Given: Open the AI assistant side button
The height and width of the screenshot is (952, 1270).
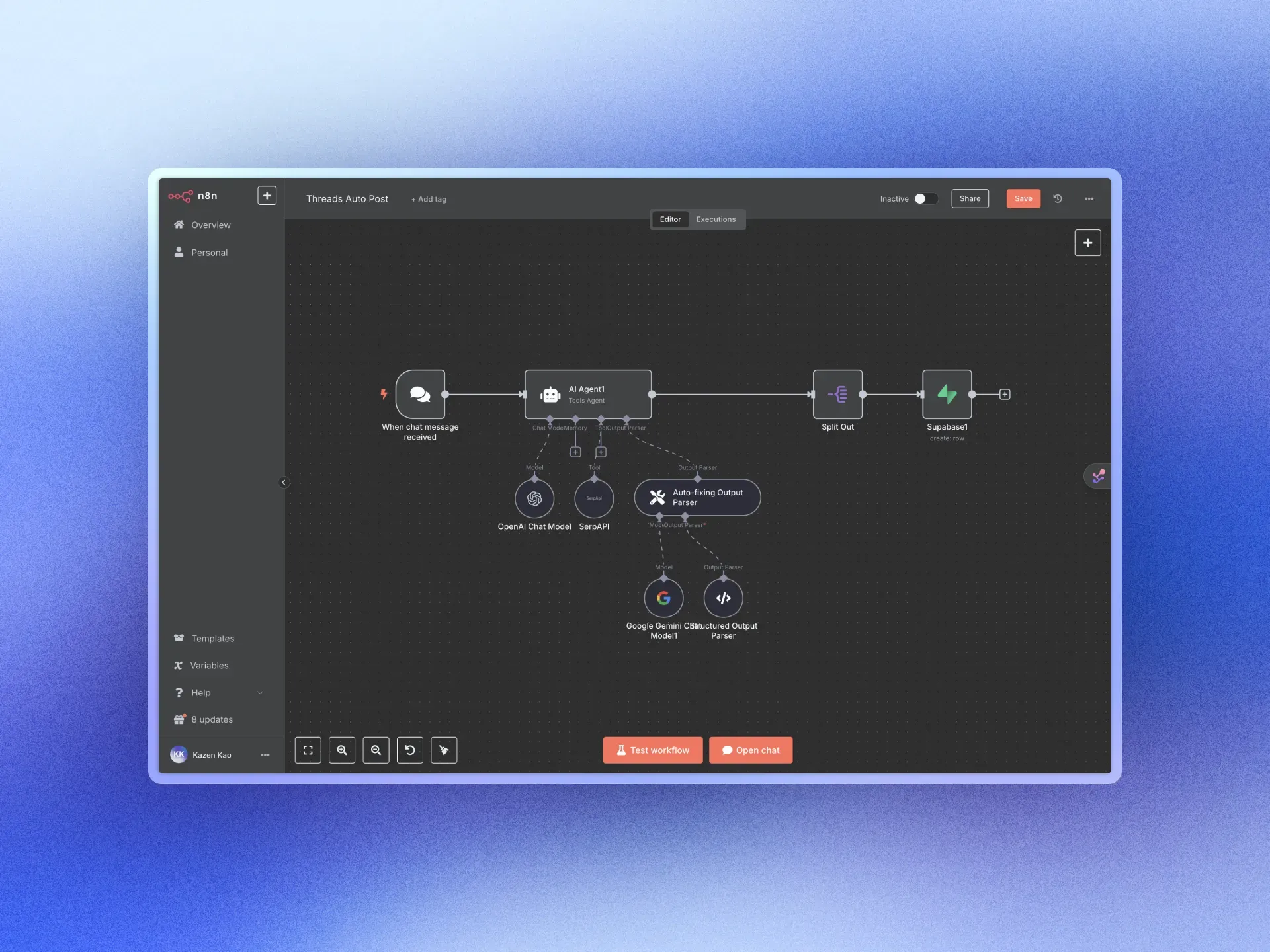Looking at the screenshot, I should [1098, 476].
